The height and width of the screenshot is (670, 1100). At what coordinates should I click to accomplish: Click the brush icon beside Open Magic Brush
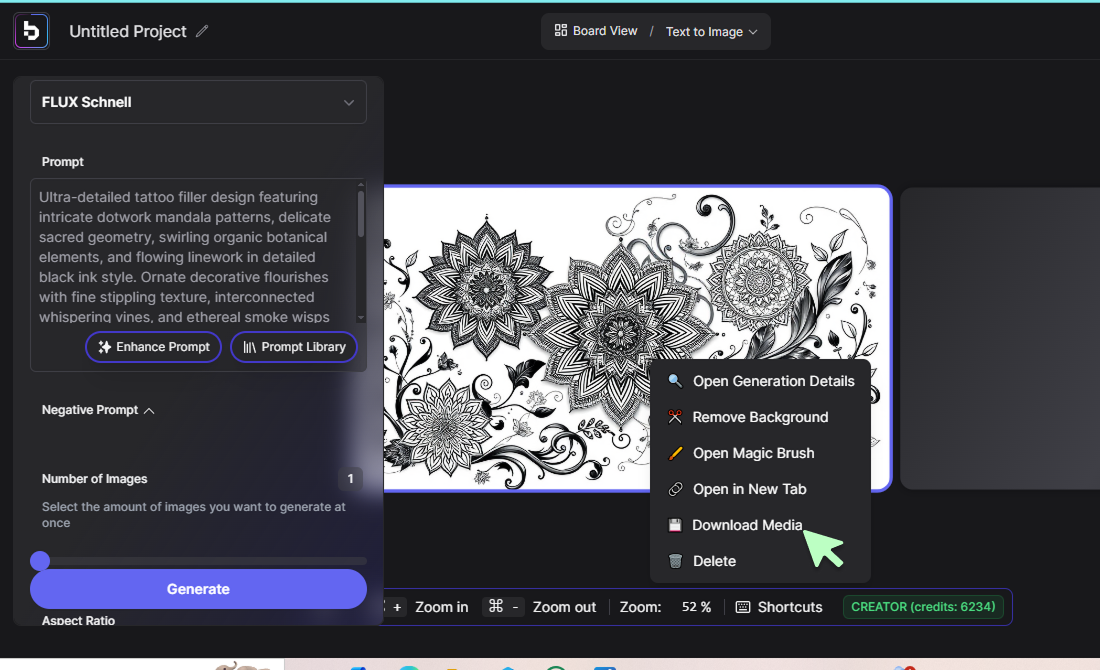(x=675, y=453)
